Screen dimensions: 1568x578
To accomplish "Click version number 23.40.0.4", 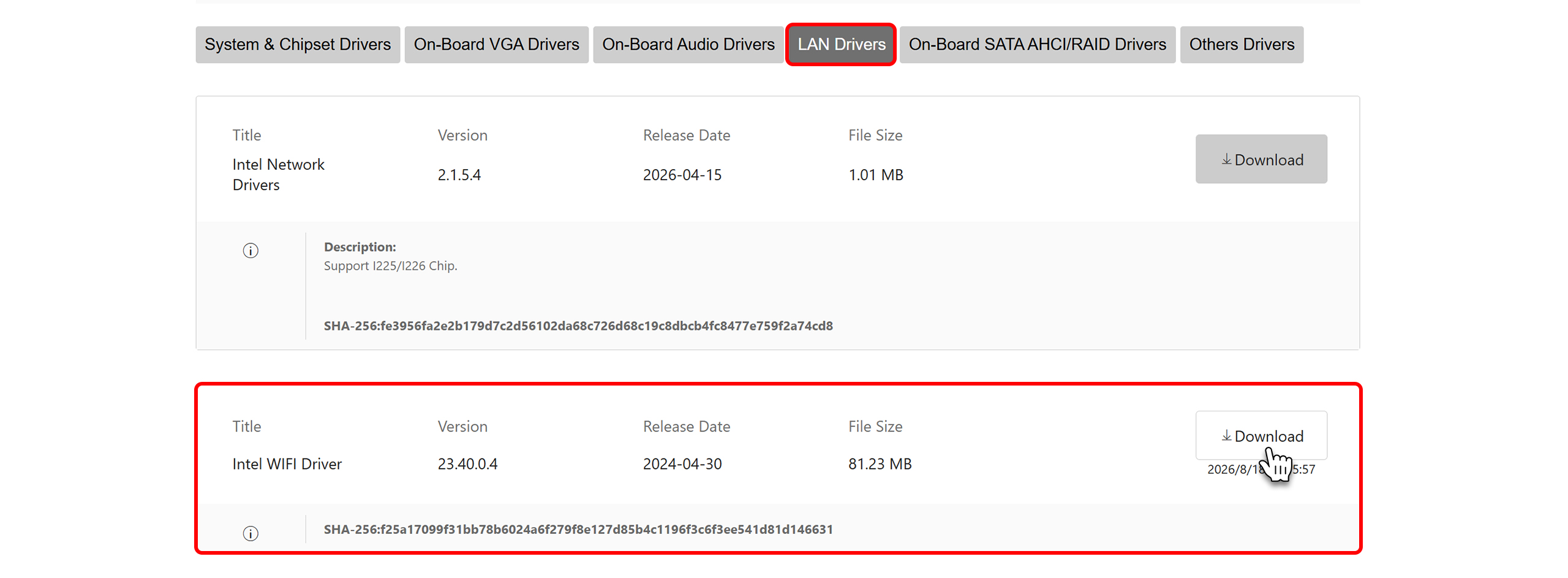I will coord(467,464).
